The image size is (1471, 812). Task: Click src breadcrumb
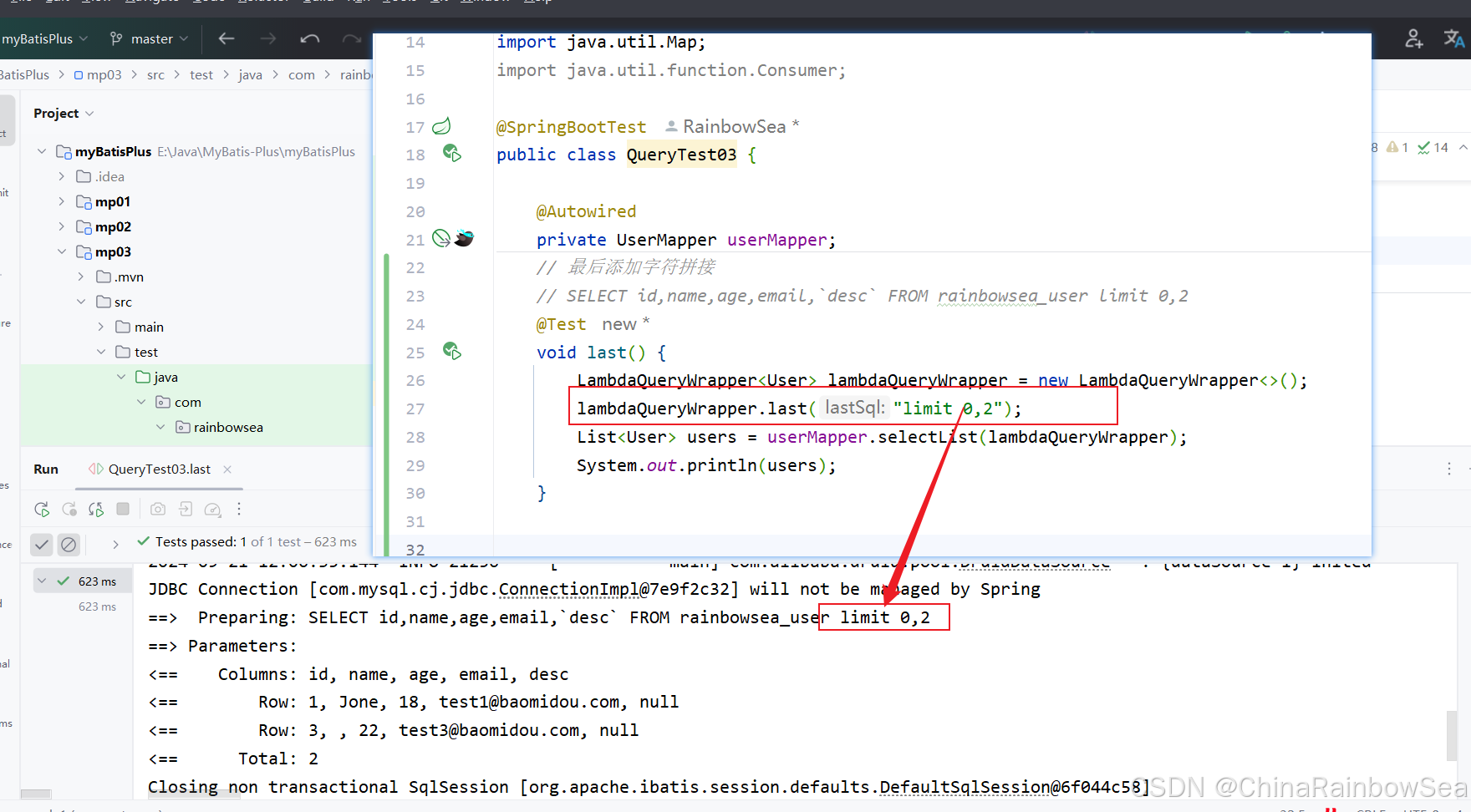pos(155,74)
